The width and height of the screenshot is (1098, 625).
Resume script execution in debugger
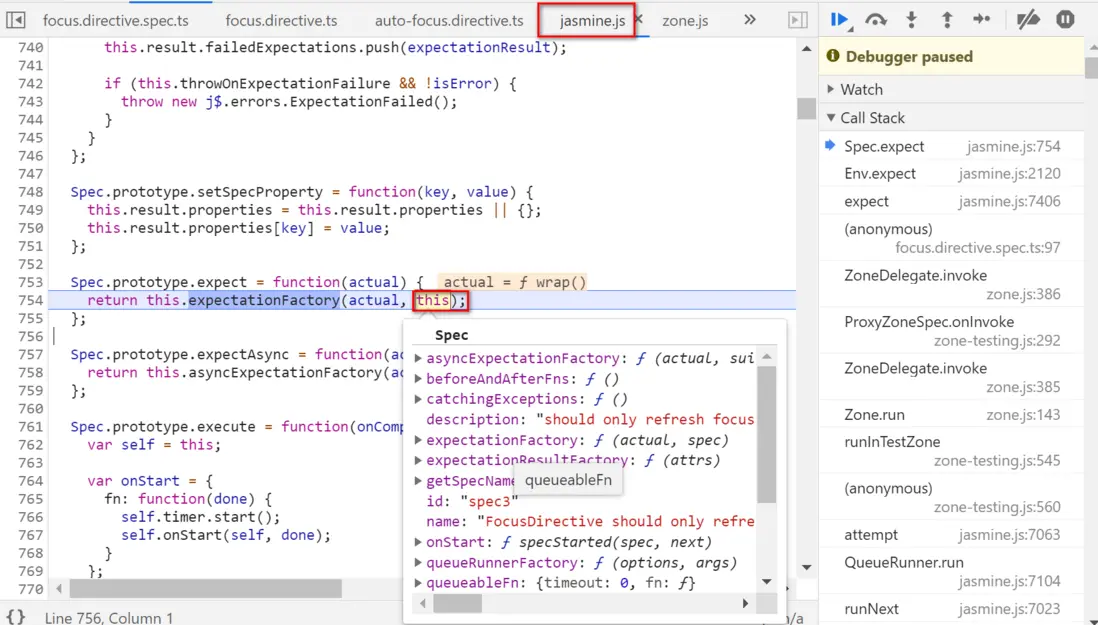[839, 19]
